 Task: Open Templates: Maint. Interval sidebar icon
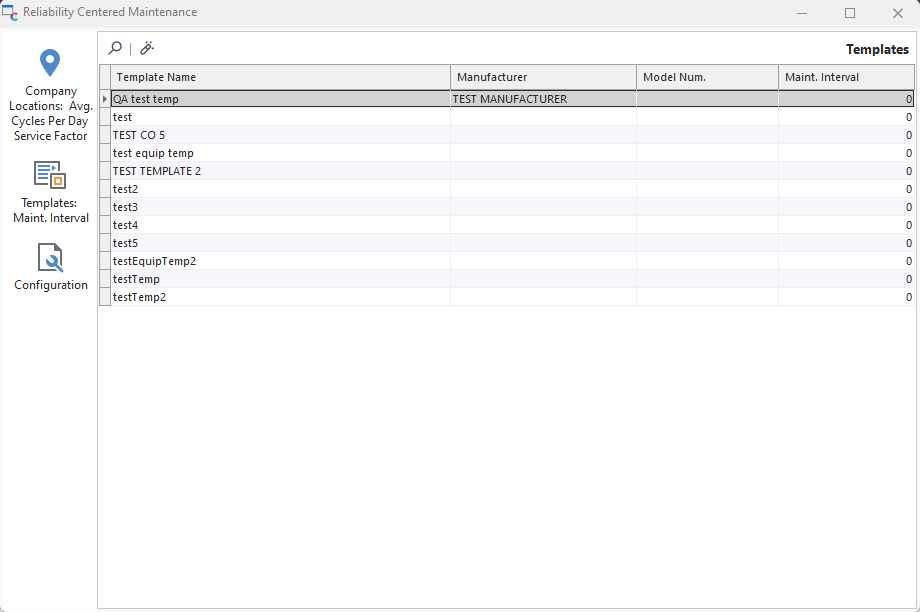[x=50, y=175]
